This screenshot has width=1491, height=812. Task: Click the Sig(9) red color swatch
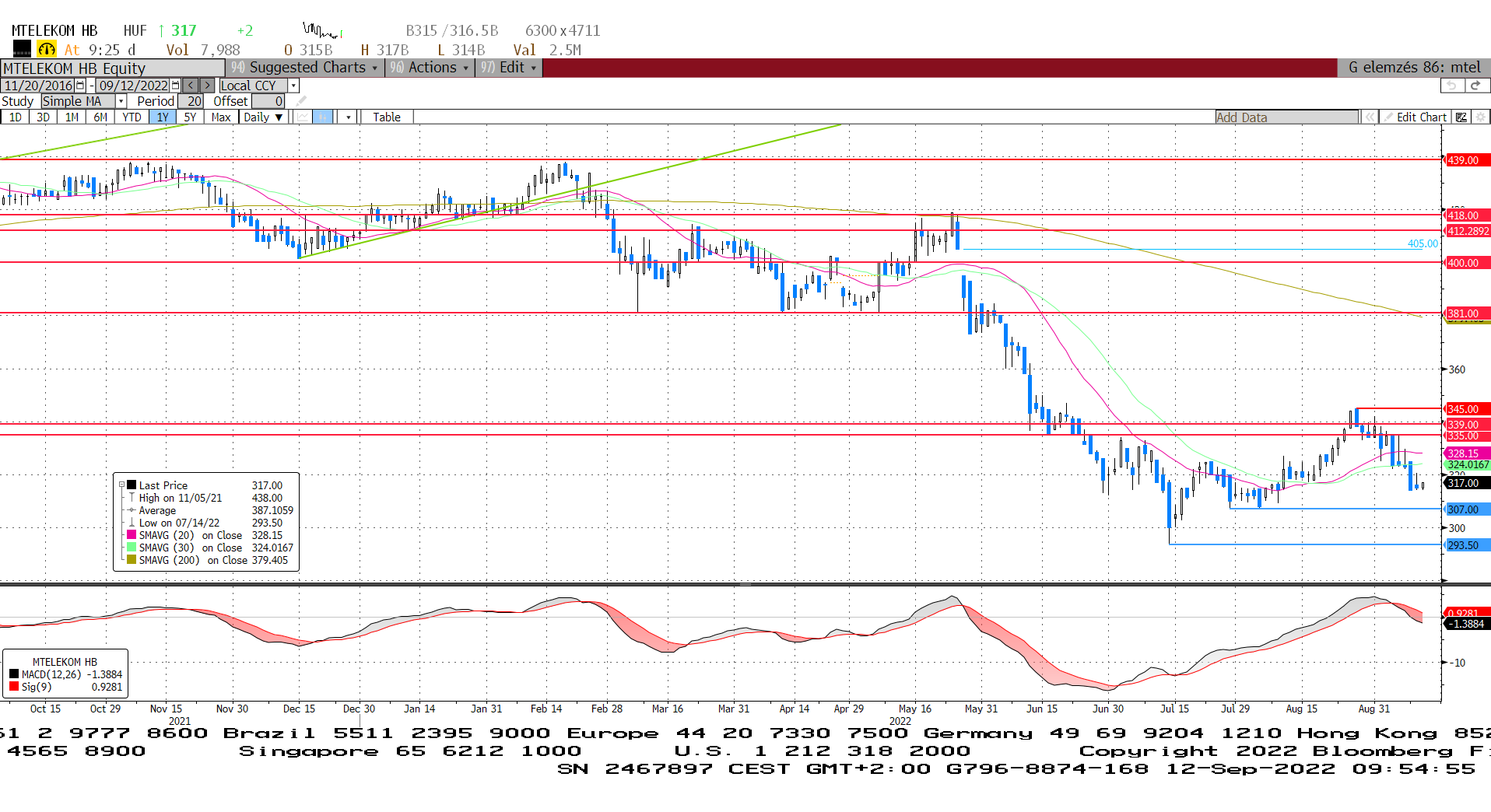[14, 687]
